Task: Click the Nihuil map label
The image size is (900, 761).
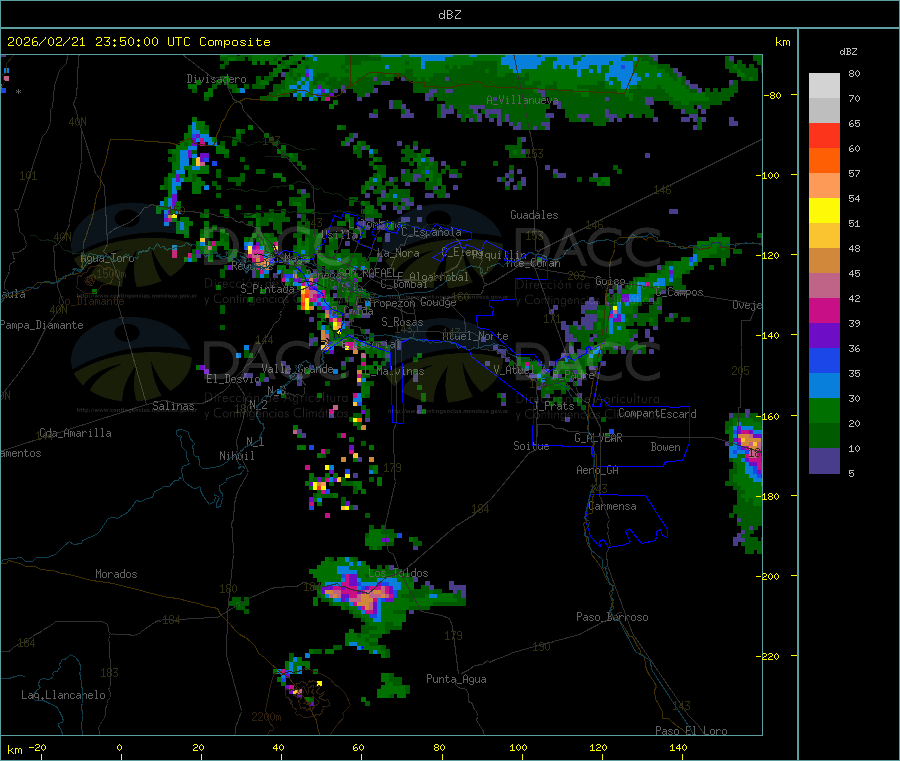Action: pos(236,456)
